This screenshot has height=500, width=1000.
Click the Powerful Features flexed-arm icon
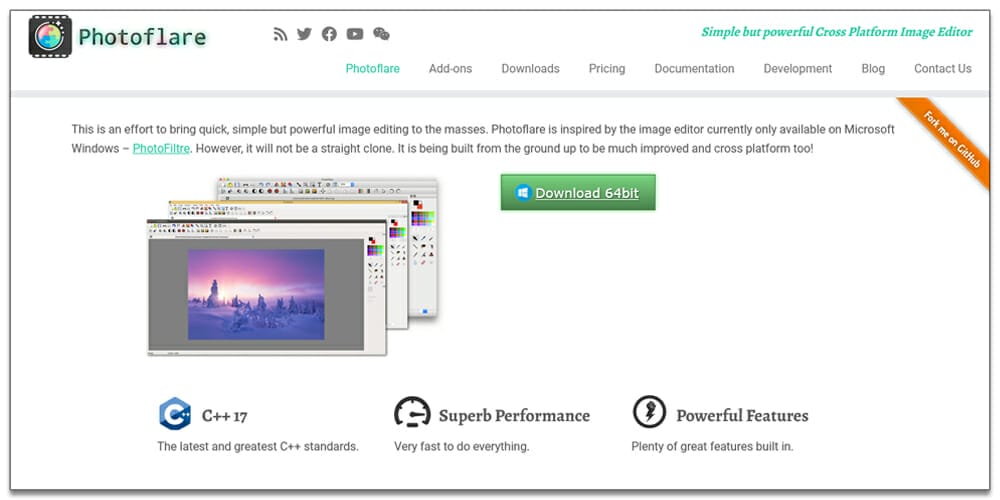click(649, 411)
